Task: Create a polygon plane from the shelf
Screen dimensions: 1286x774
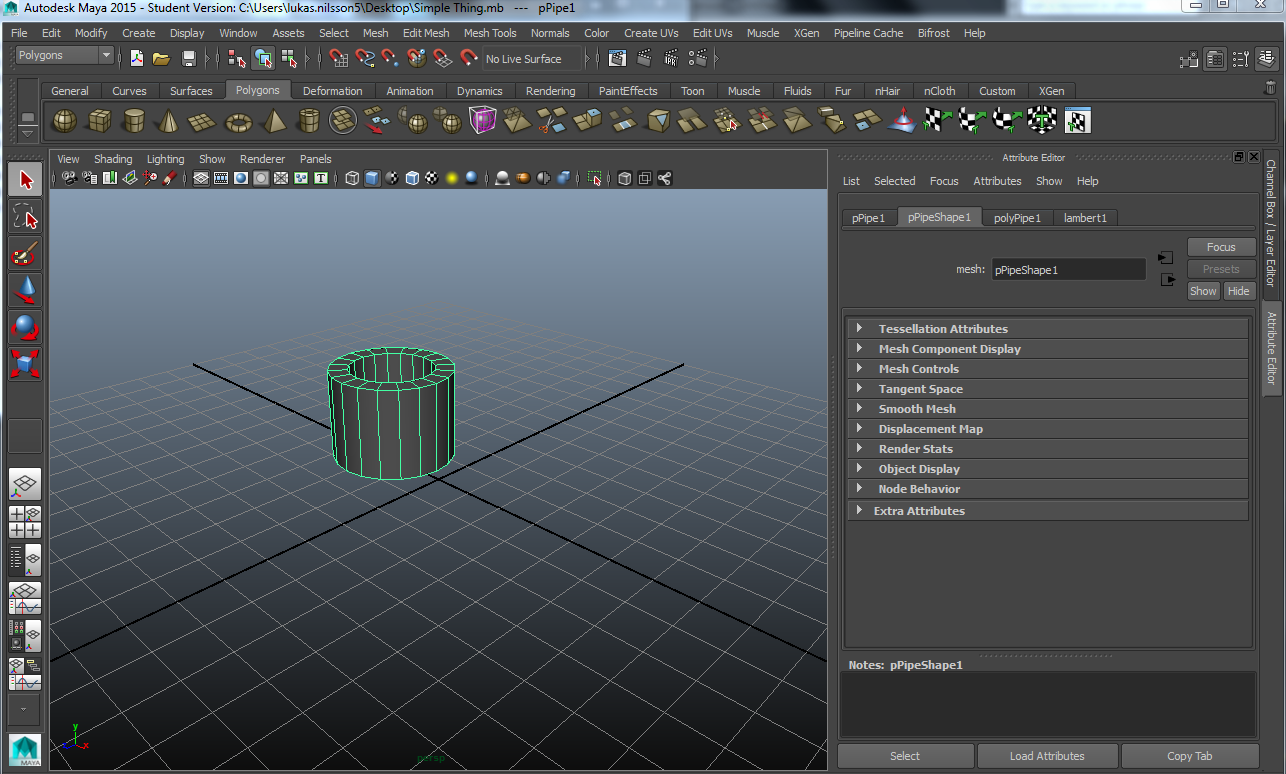Action: click(202, 121)
